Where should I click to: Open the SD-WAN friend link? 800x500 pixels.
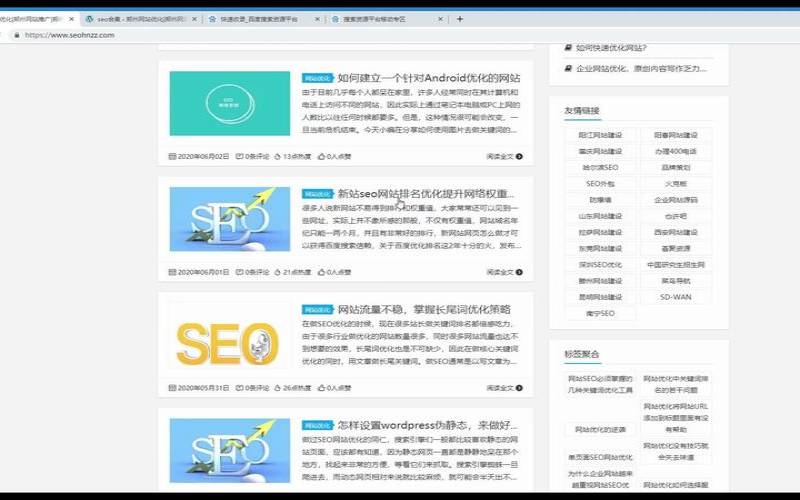[x=676, y=297]
